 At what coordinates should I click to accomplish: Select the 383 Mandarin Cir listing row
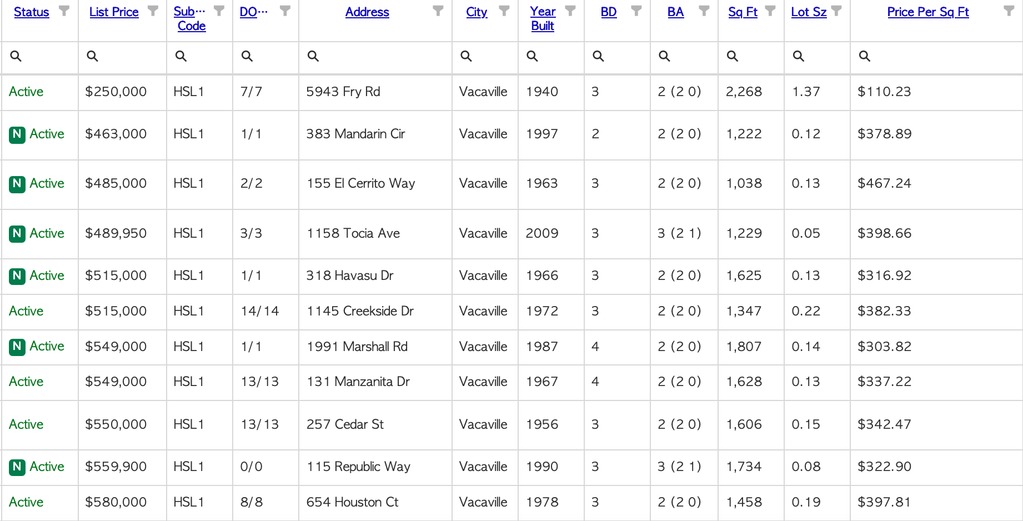(512, 134)
